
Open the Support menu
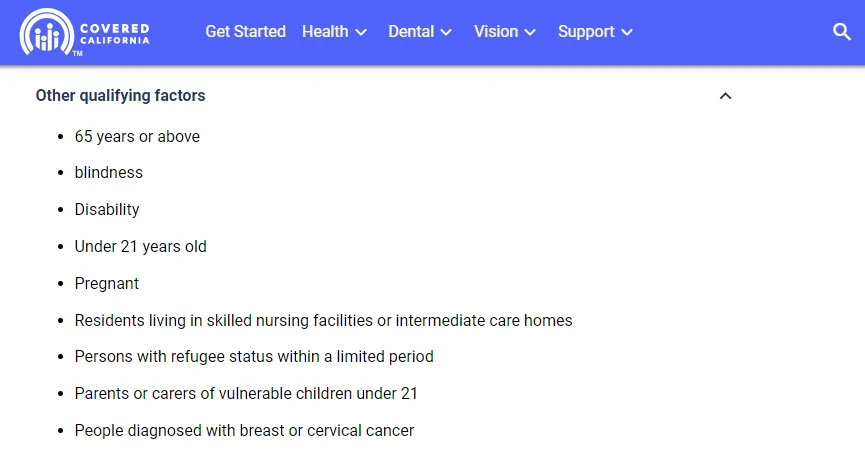point(595,31)
